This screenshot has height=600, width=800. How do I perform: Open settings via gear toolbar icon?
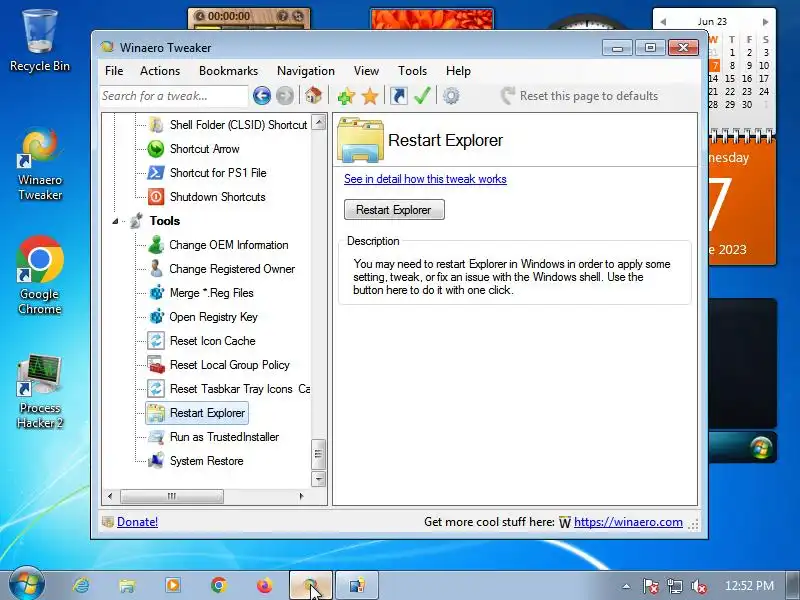point(451,96)
